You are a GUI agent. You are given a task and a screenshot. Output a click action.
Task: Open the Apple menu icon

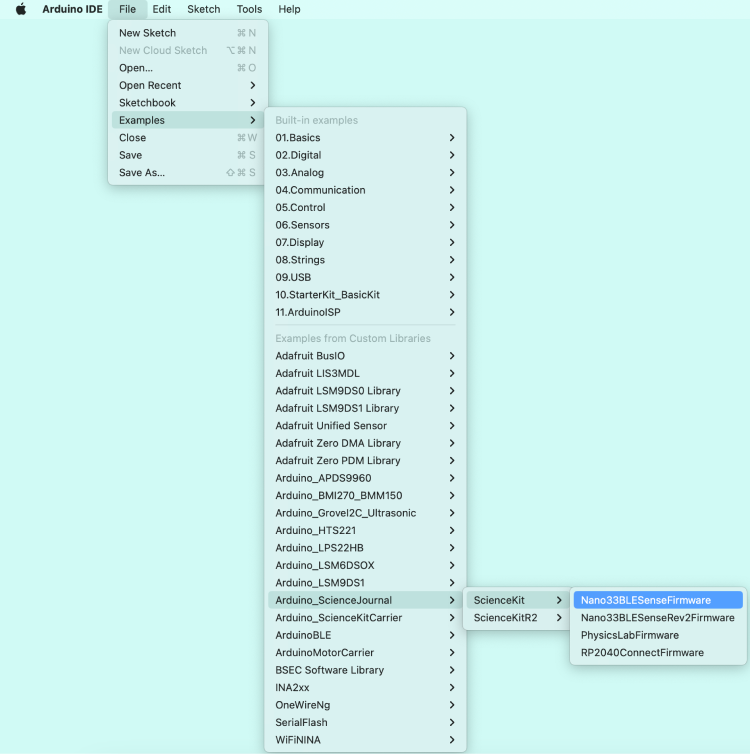(x=21, y=9)
